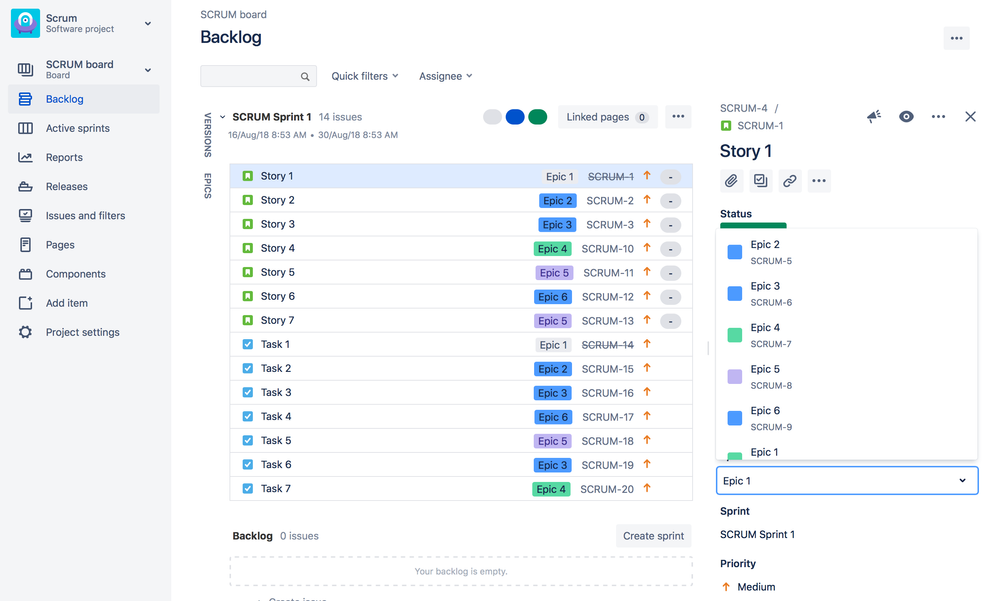
Task: Collapse the SCRUM Sprint 1 section
Action: (x=222, y=117)
